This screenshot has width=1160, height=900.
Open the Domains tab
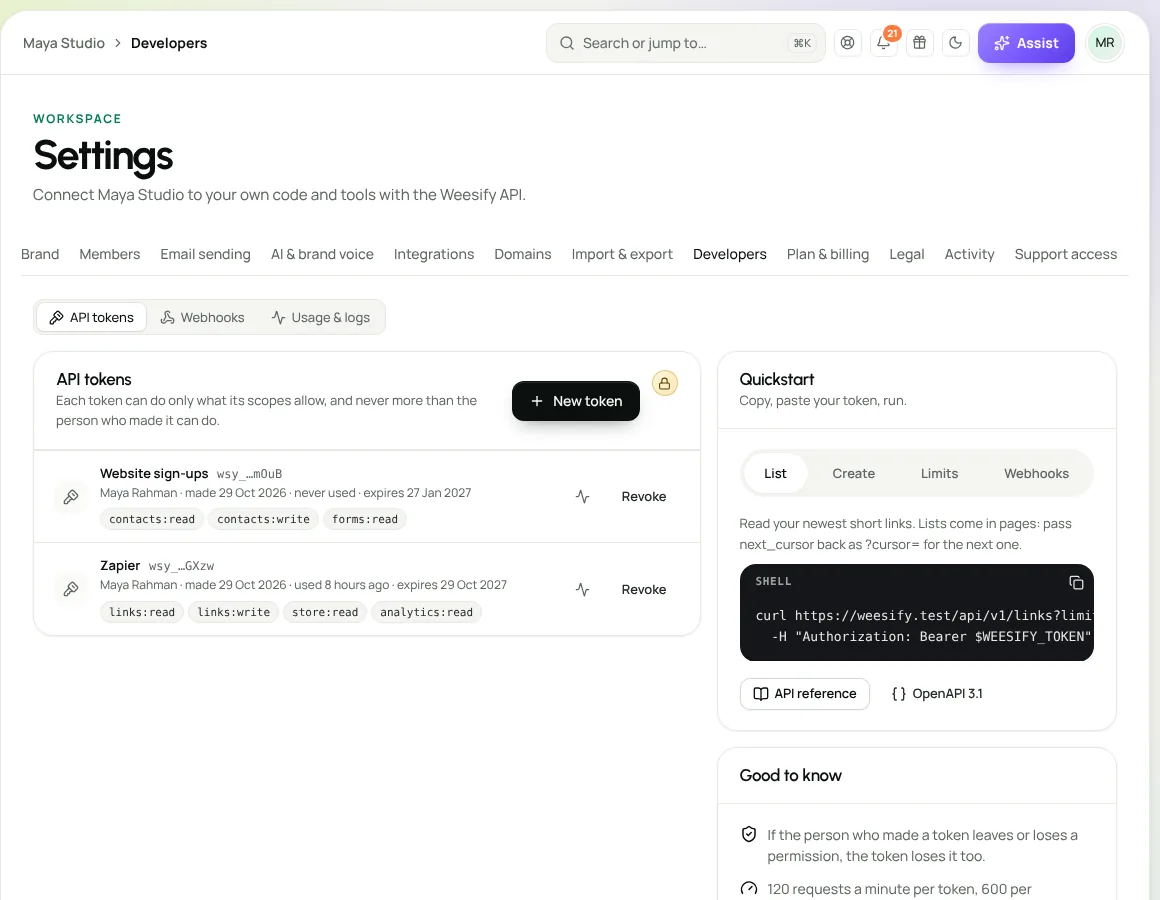[522, 254]
